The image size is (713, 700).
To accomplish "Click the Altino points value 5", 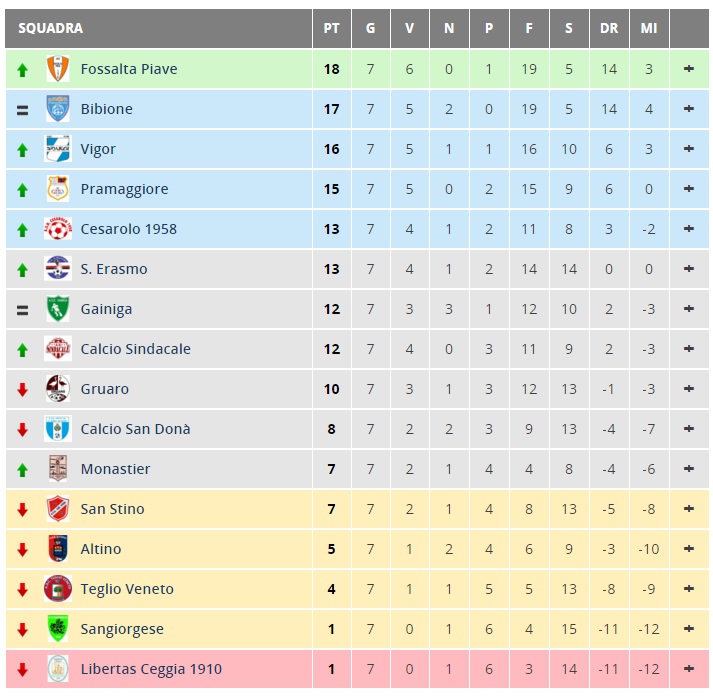I will 331,549.
